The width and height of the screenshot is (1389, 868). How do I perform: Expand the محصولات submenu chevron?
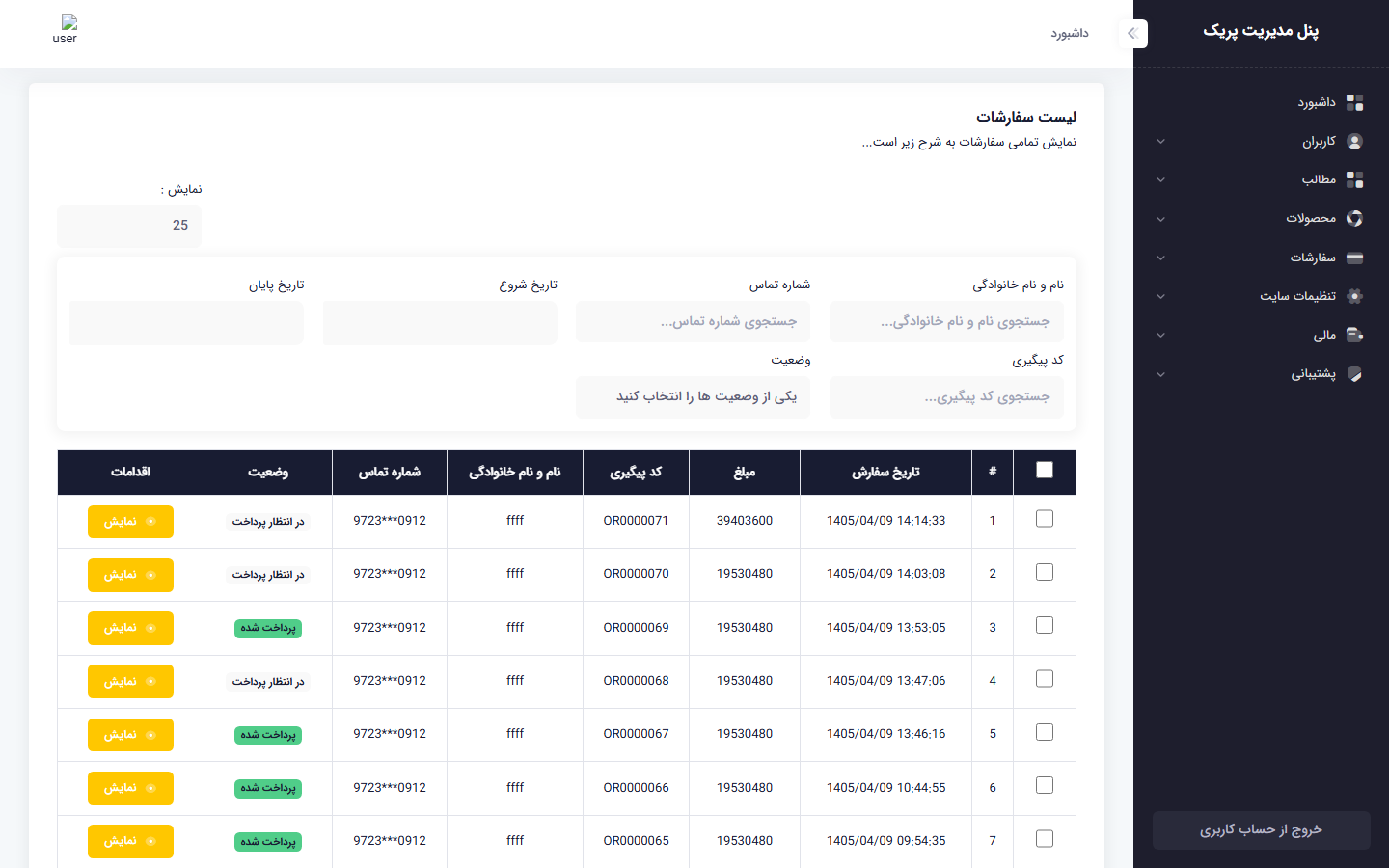1160,219
